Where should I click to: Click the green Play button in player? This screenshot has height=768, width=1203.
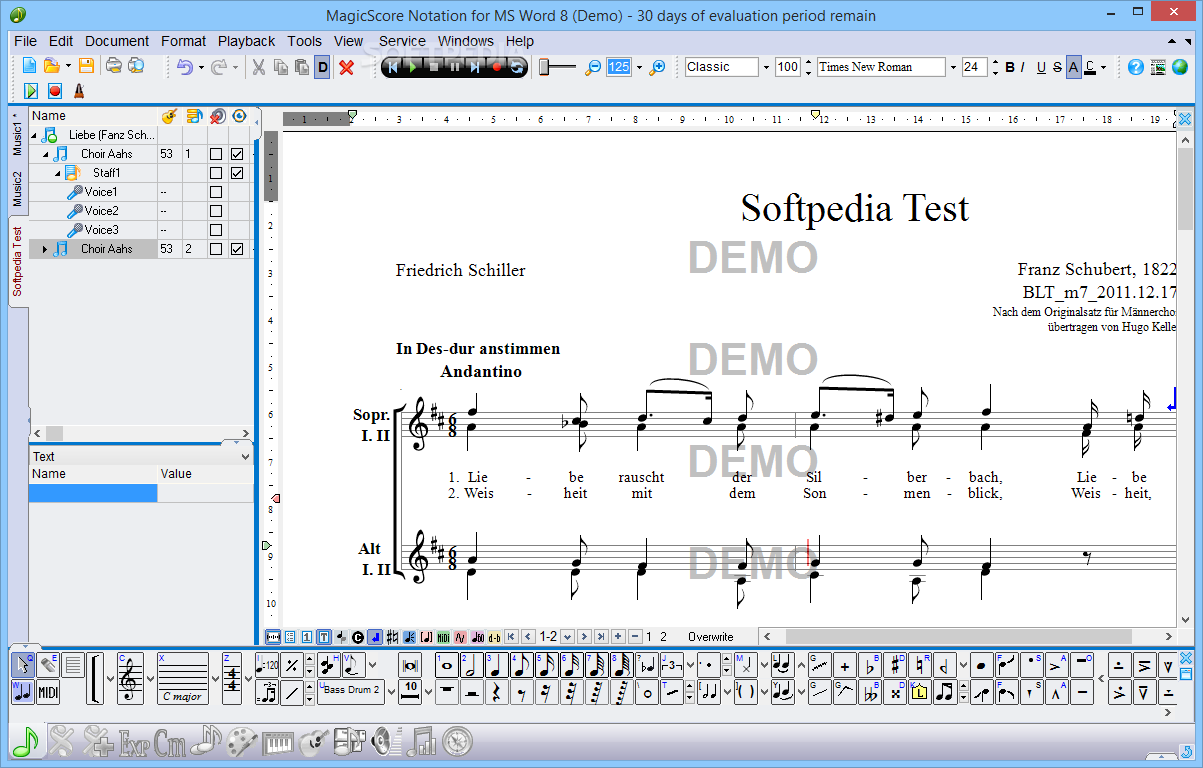pos(413,67)
